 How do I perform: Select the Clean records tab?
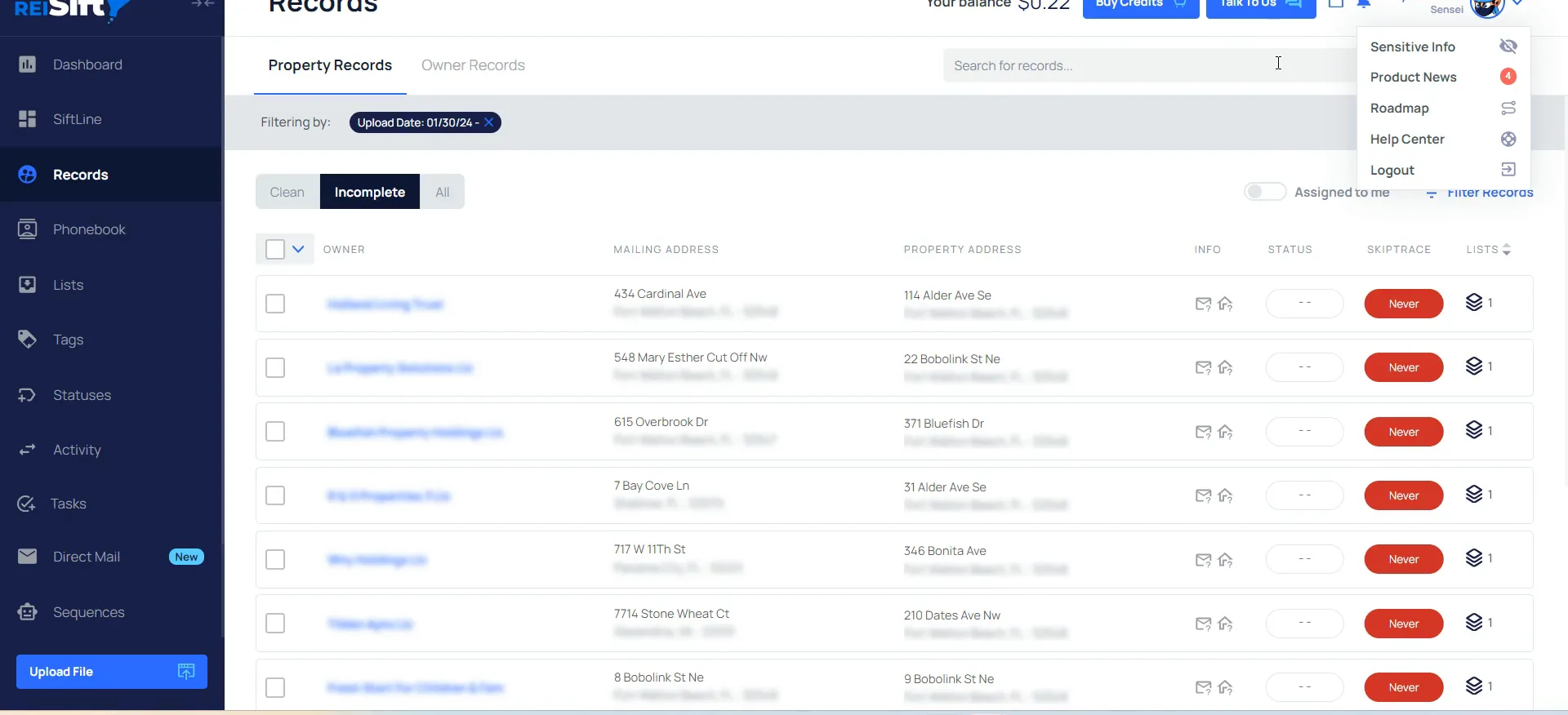287,192
